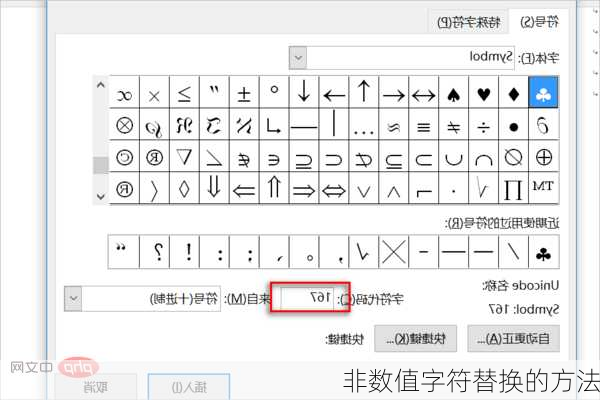The height and width of the screenshot is (400, 600).
Task: Select the exclamation mark in recently used symbols
Action: 184,252
